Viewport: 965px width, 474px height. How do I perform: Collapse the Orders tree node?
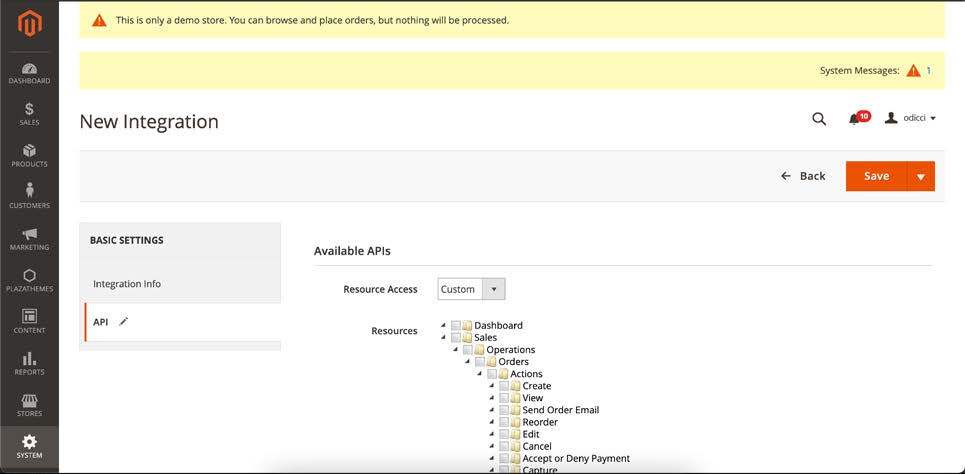tap(468, 362)
